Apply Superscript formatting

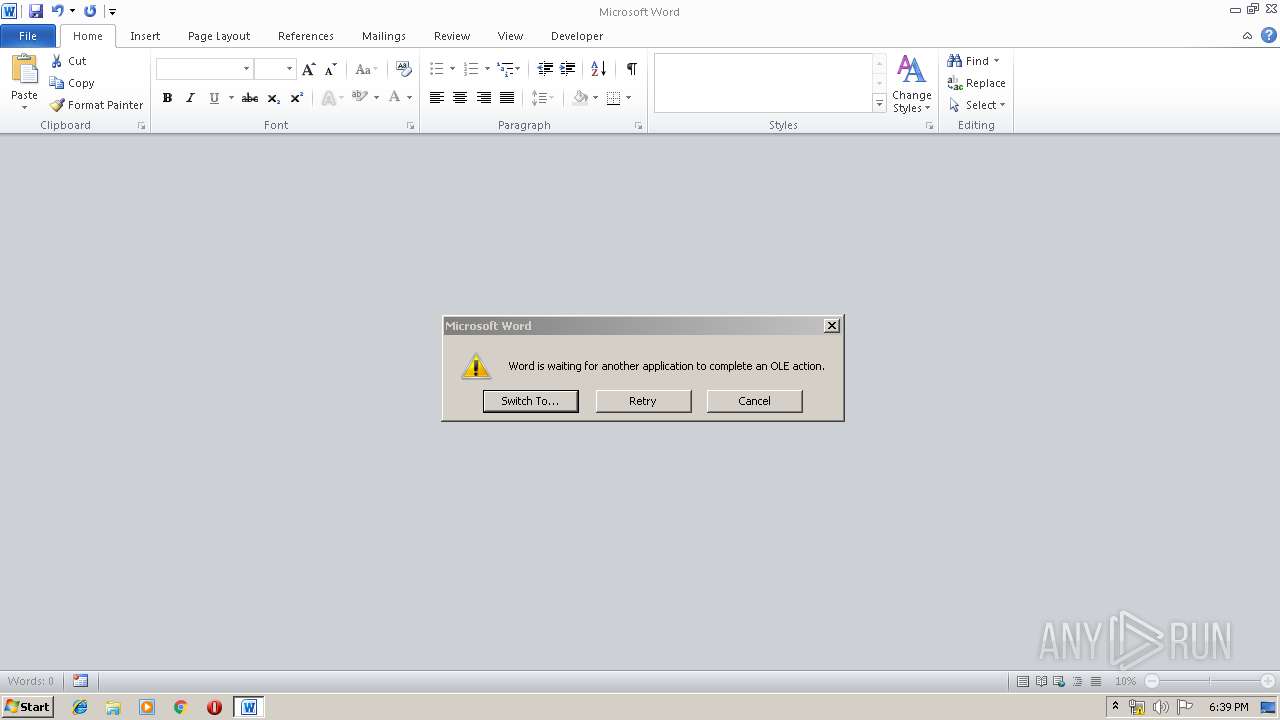(296, 98)
